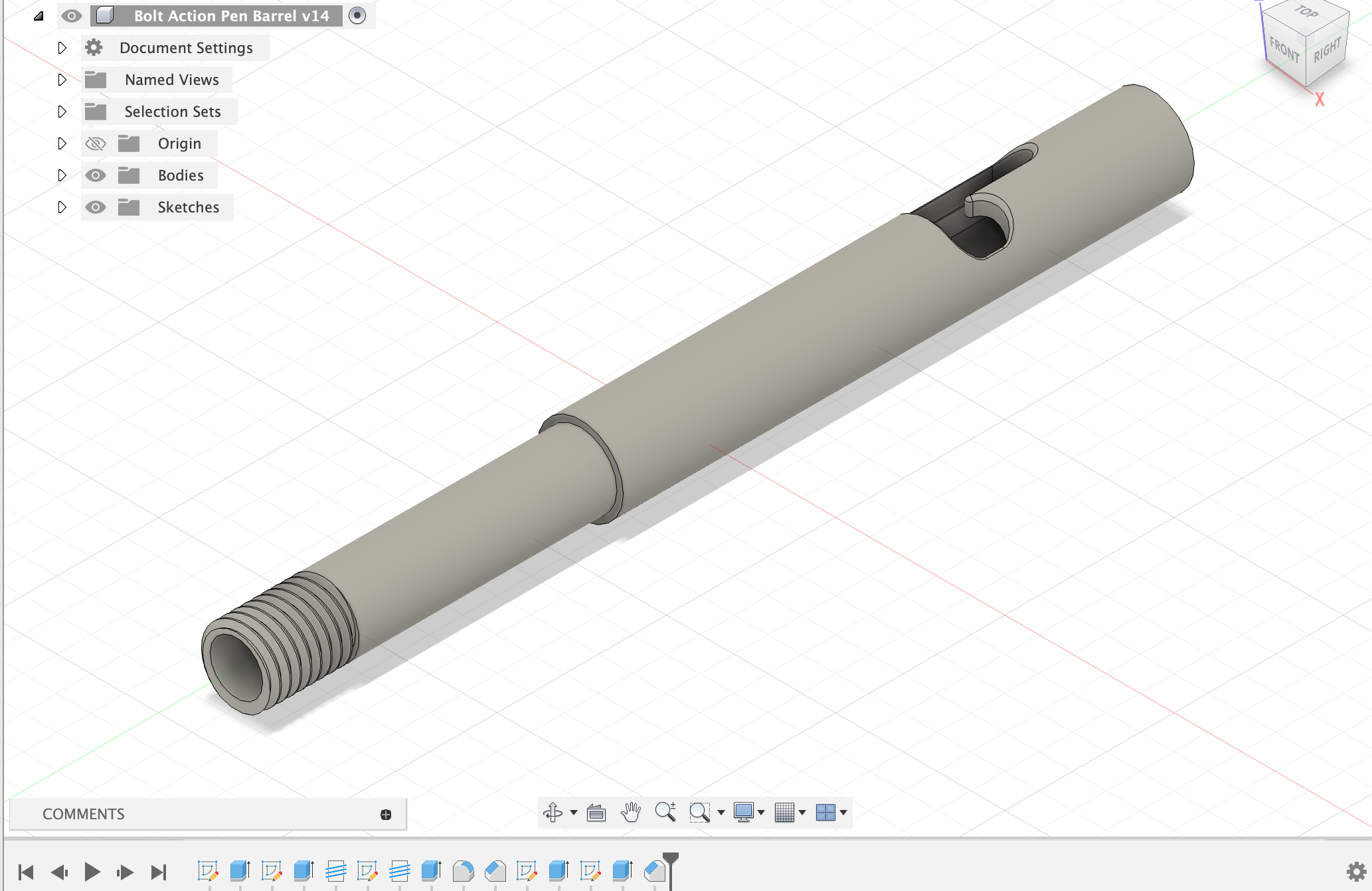Click the component icon beside Bolt Action Pen Barrel
Image resolution: width=1372 pixels, height=891 pixels.
(105, 15)
